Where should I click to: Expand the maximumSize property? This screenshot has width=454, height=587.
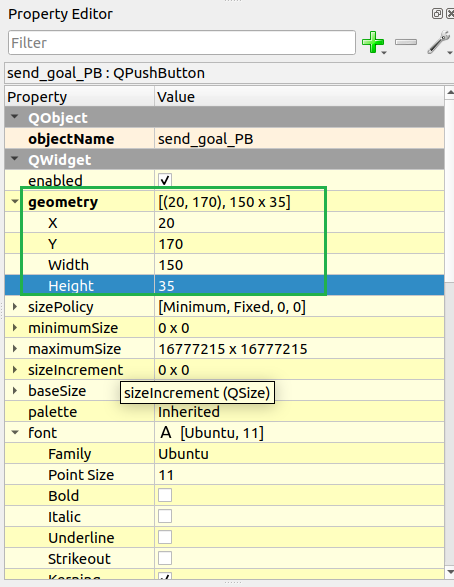pyautogui.click(x=15, y=349)
